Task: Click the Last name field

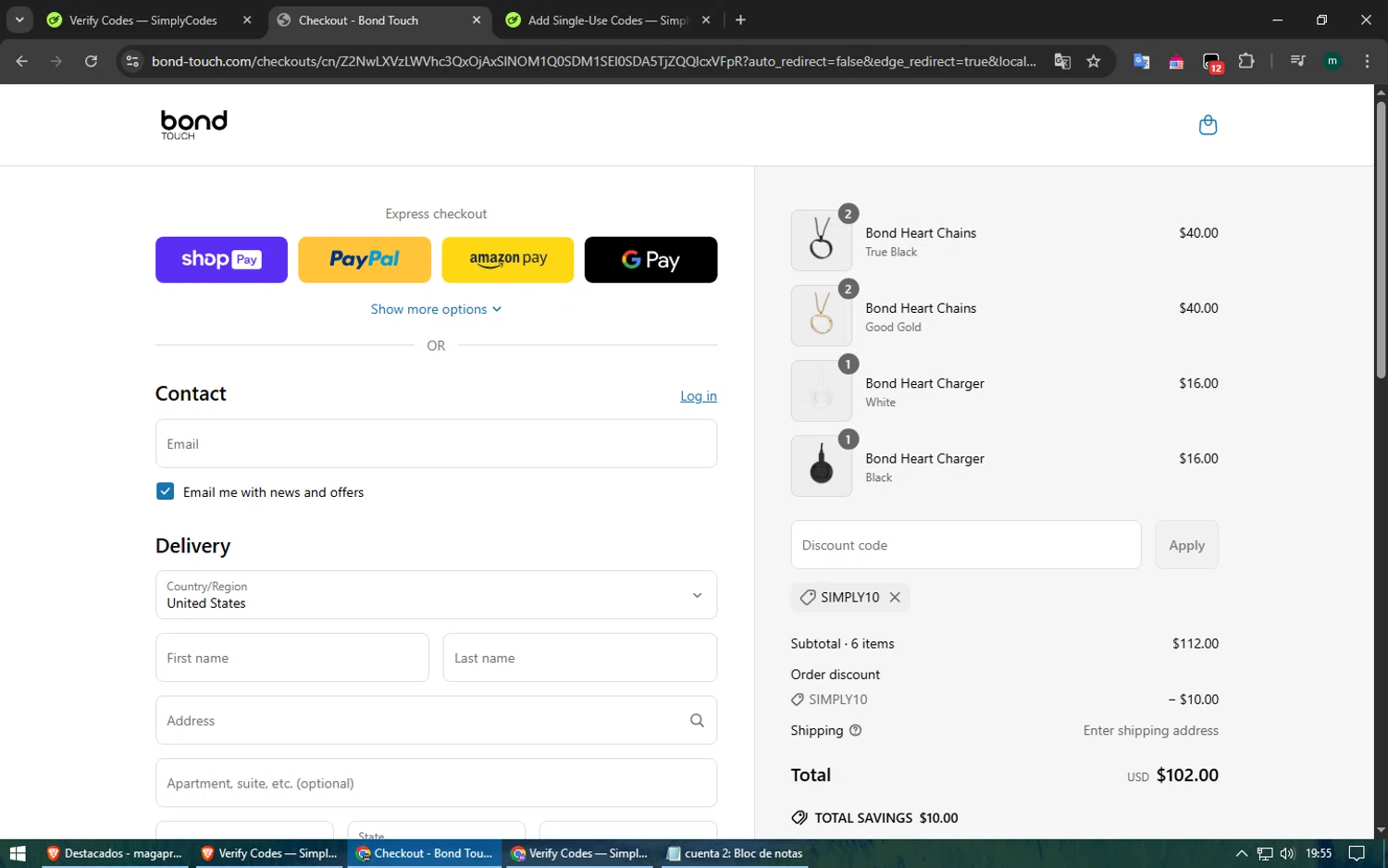Action: (x=580, y=658)
